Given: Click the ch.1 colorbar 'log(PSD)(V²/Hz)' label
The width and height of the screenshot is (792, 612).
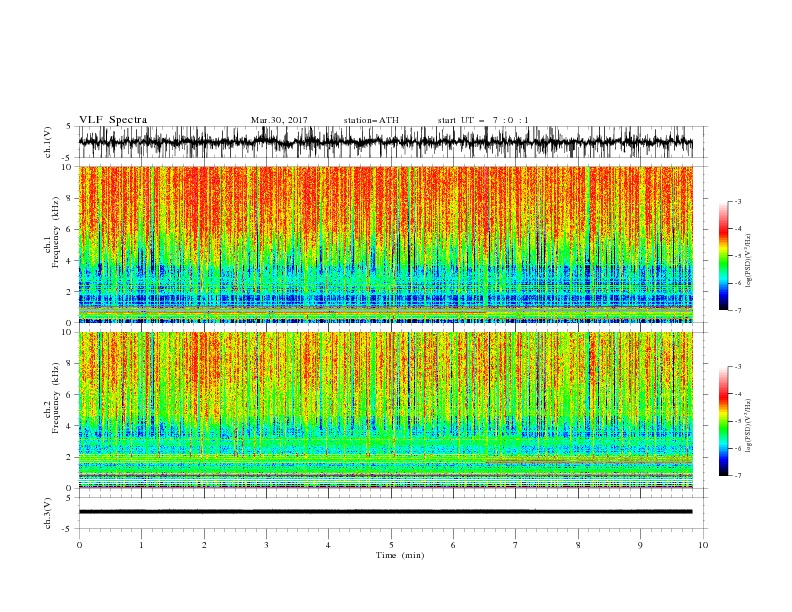Looking at the screenshot, I should point(749,261).
